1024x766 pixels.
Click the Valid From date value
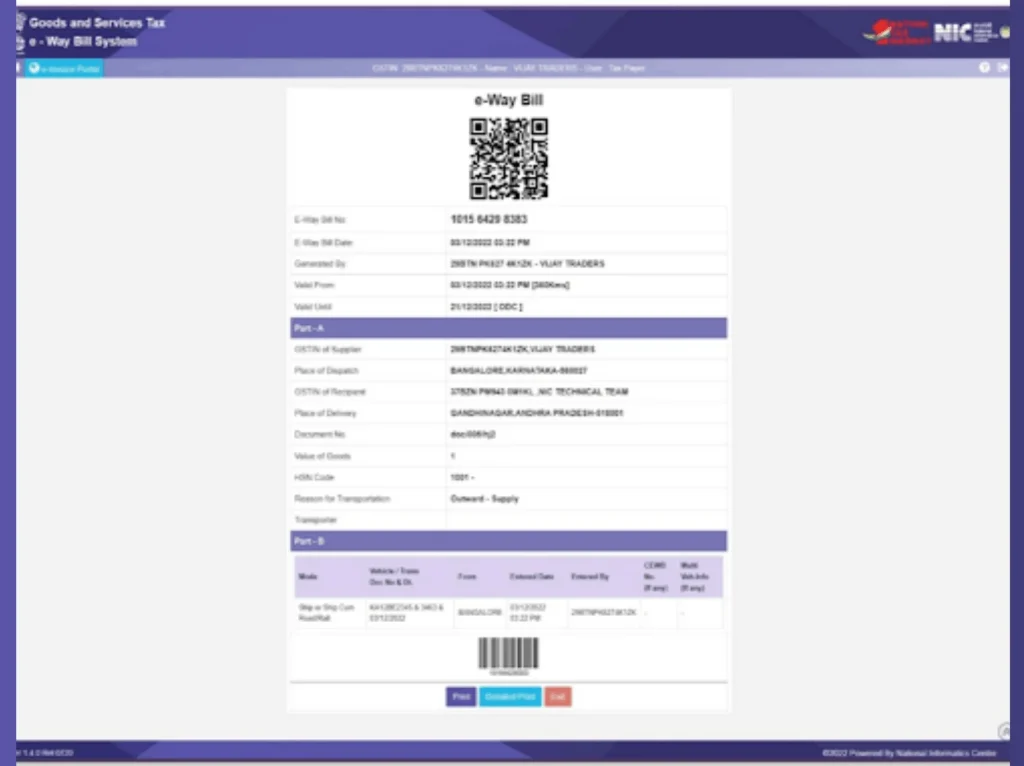[509, 285]
